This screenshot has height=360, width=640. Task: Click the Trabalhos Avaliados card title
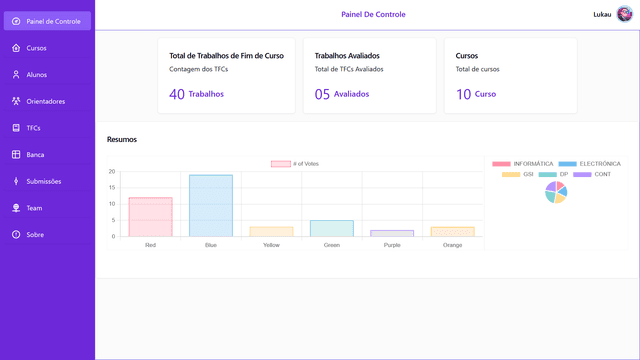(x=347, y=56)
